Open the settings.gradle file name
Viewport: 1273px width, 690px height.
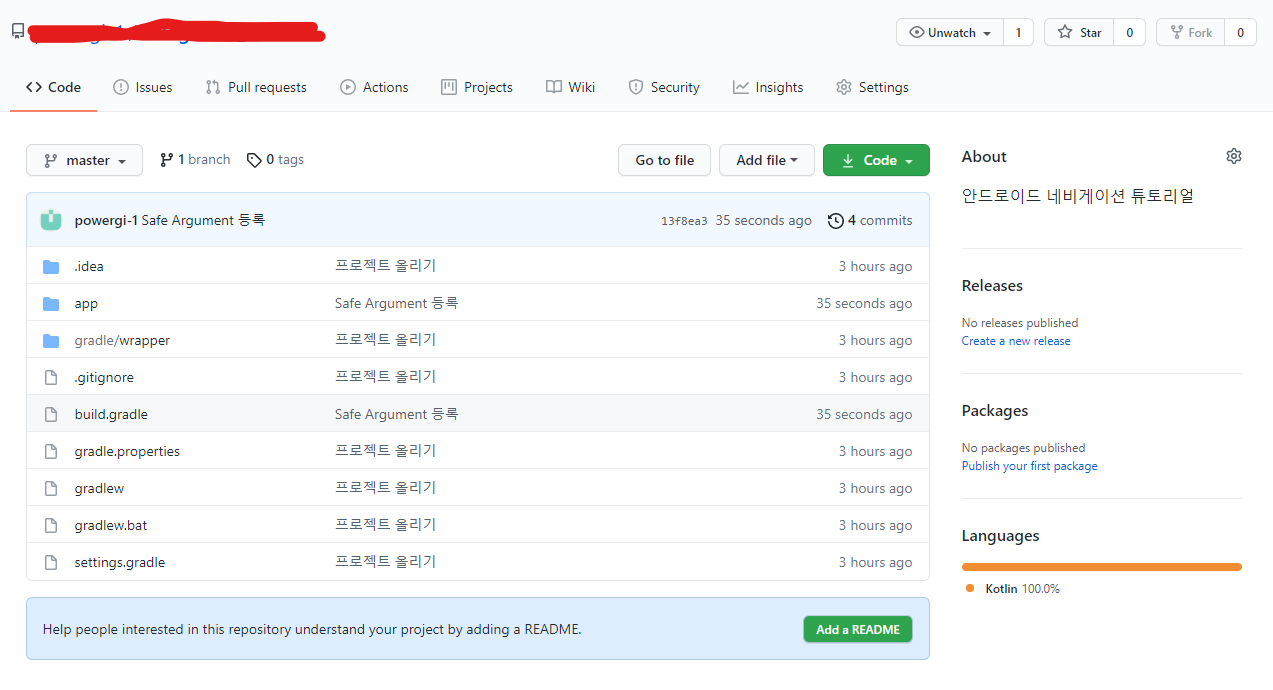120,562
